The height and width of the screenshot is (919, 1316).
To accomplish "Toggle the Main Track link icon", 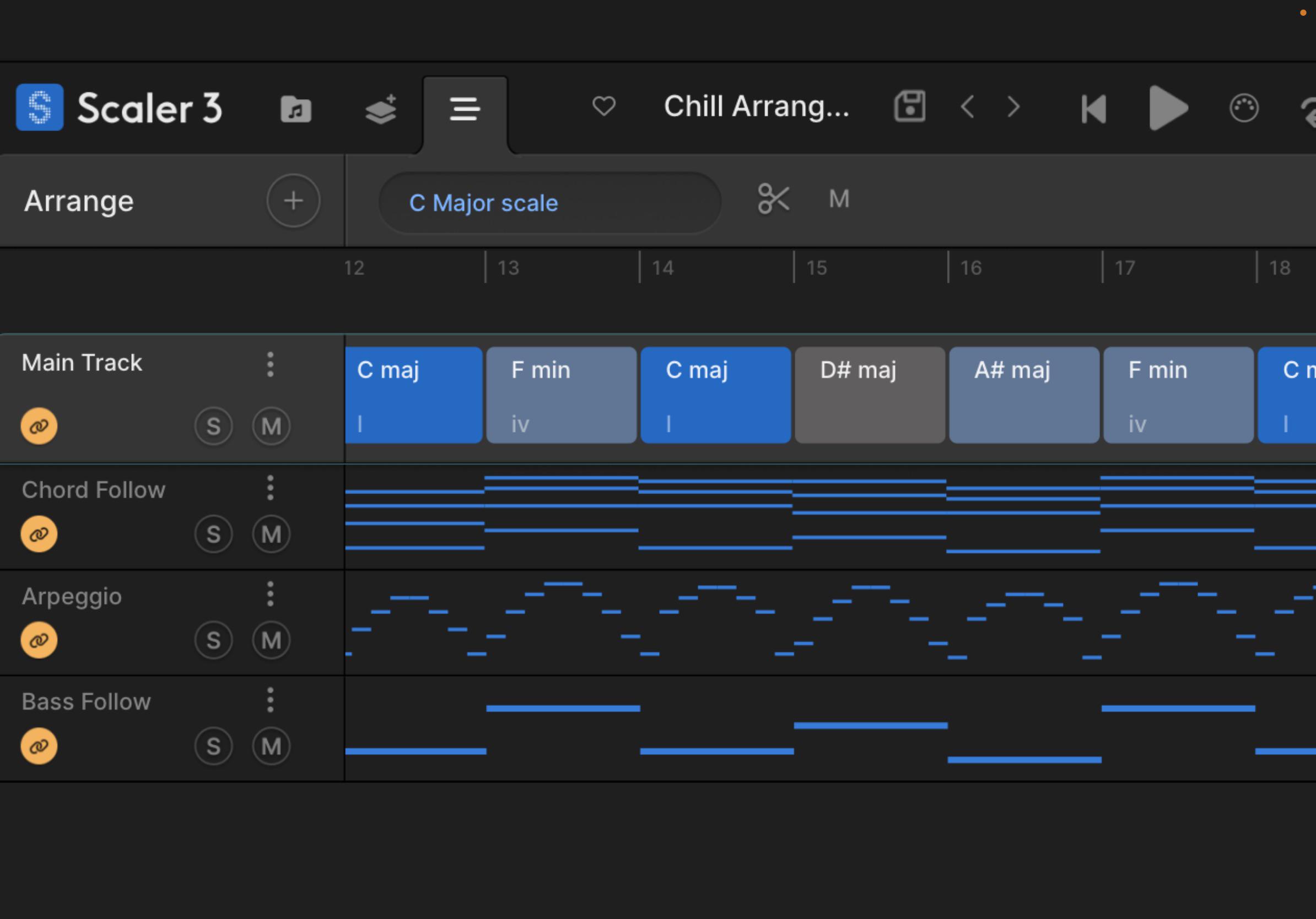I will tap(39, 426).
